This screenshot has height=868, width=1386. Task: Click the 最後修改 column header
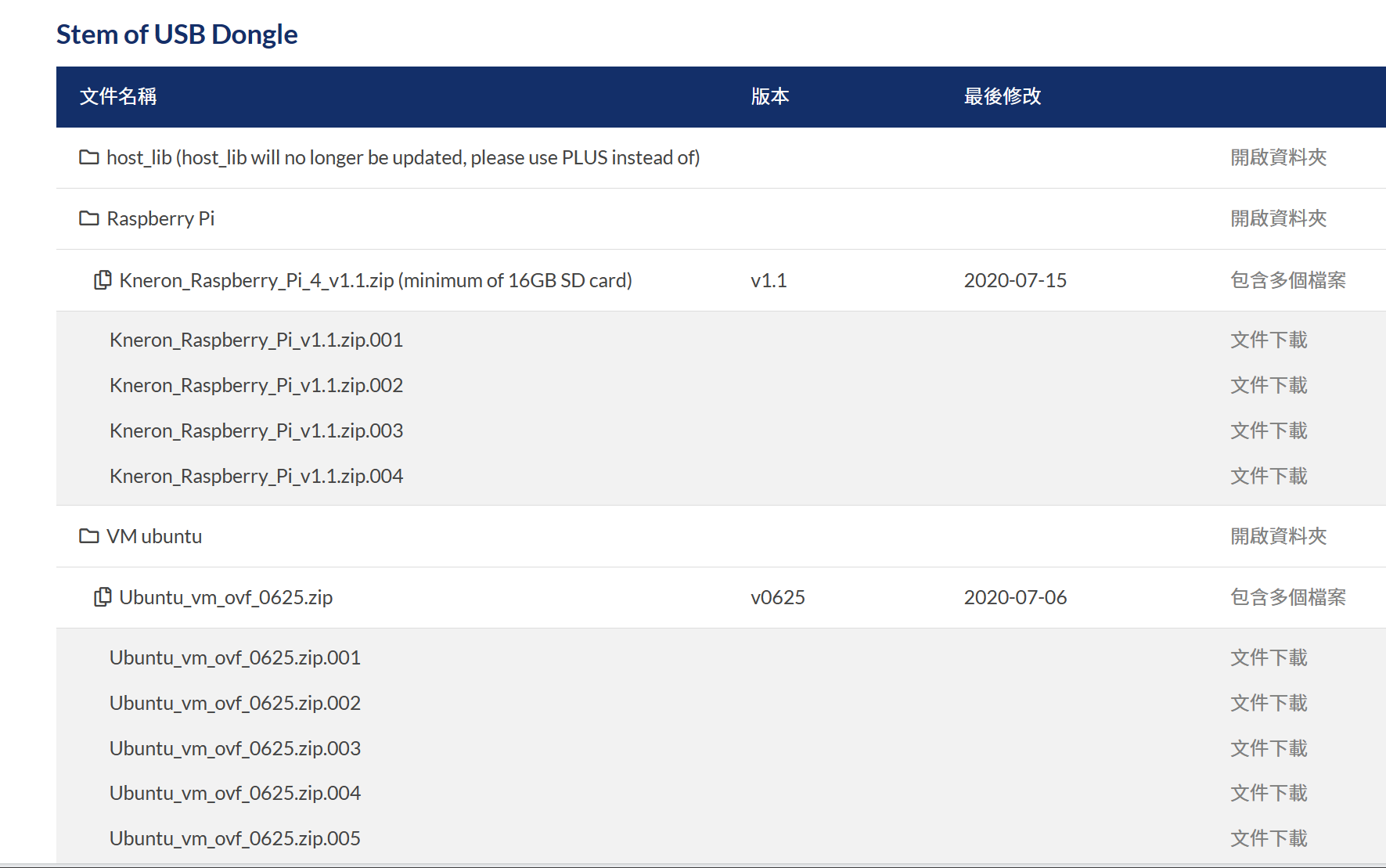click(1003, 96)
